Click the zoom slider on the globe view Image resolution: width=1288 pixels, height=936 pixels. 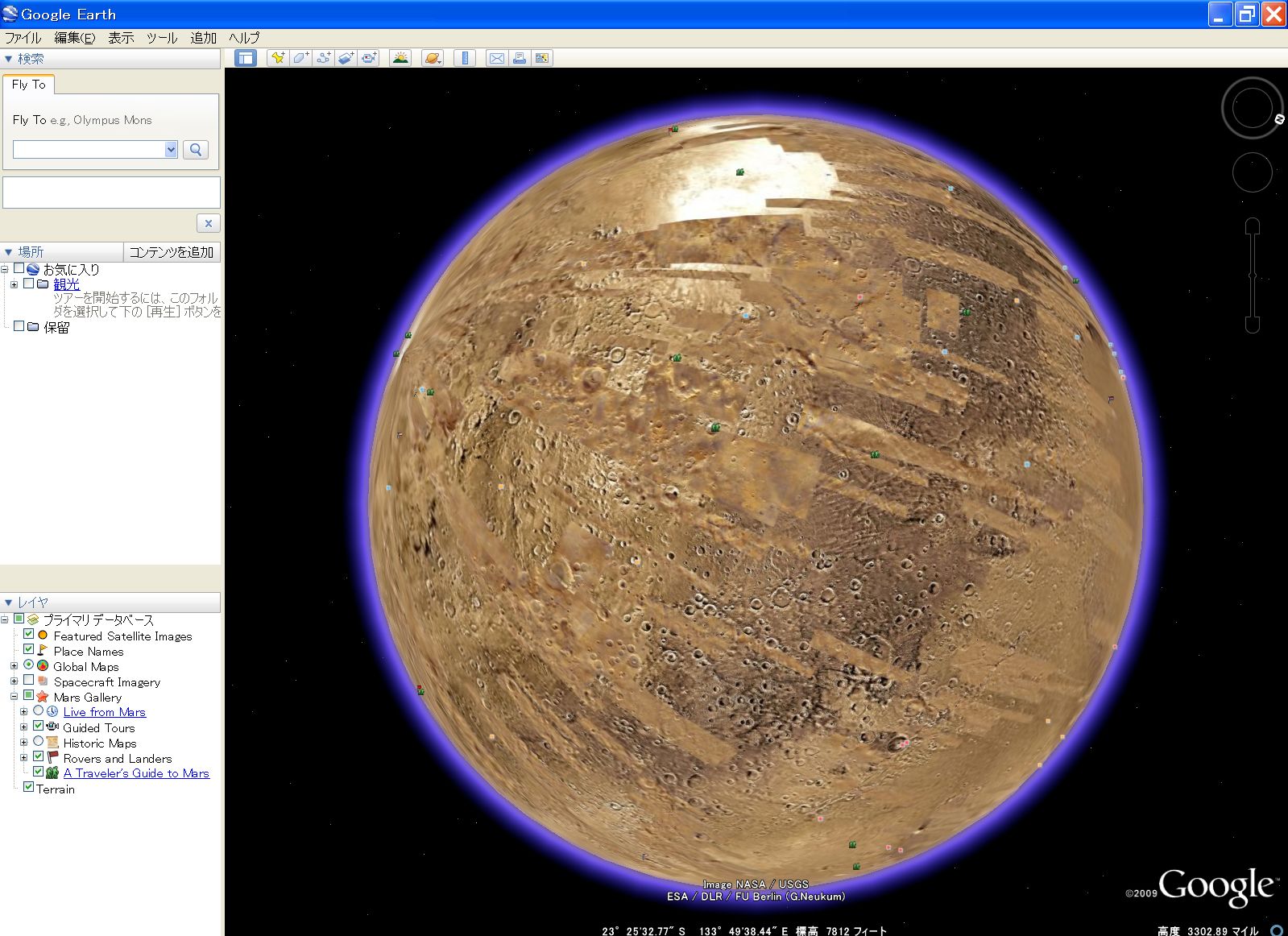[x=1253, y=275]
